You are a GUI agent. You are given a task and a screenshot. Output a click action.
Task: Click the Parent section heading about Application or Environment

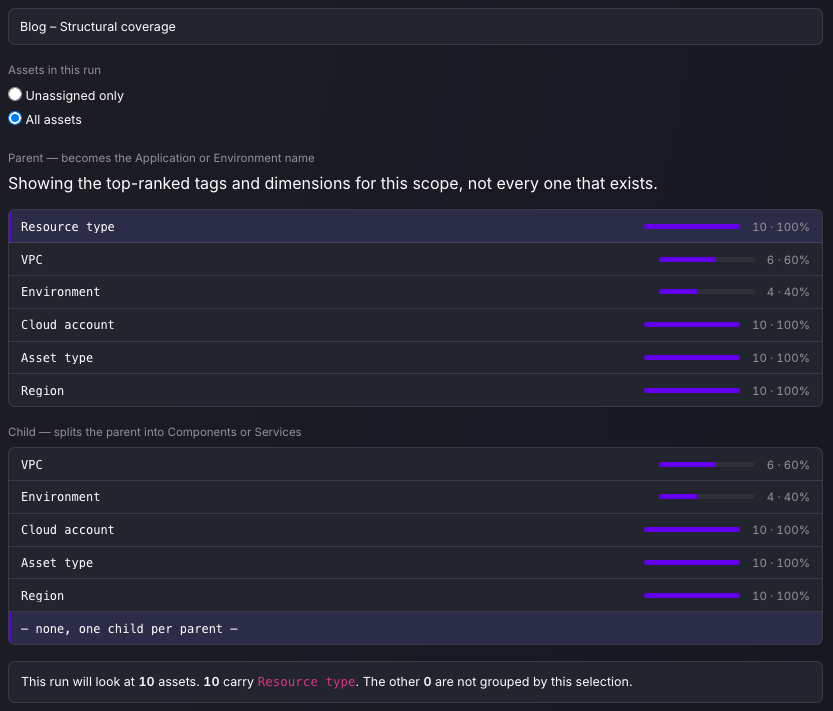click(x=161, y=158)
